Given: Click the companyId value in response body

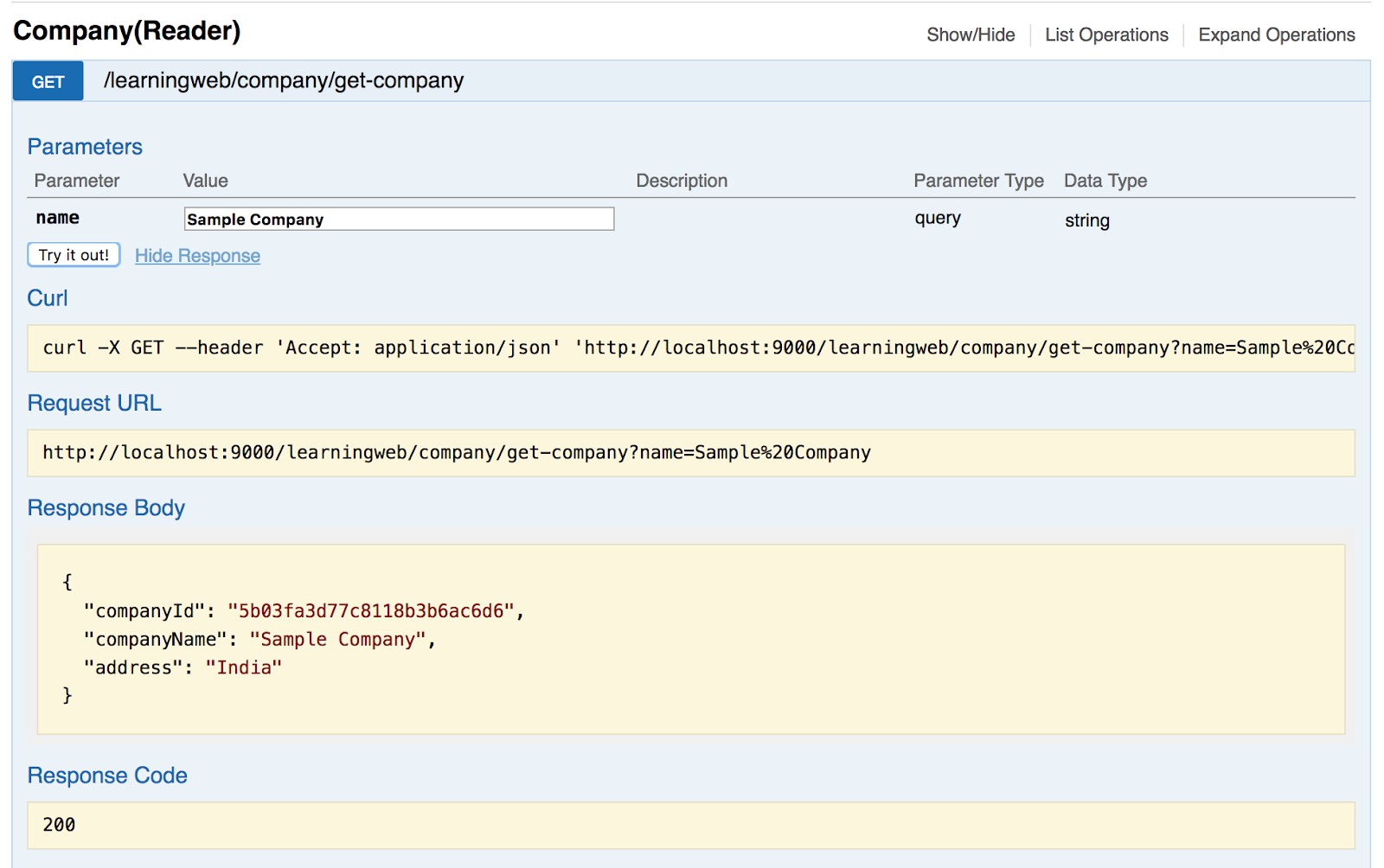Looking at the screenshot, I should coord(371,611).
